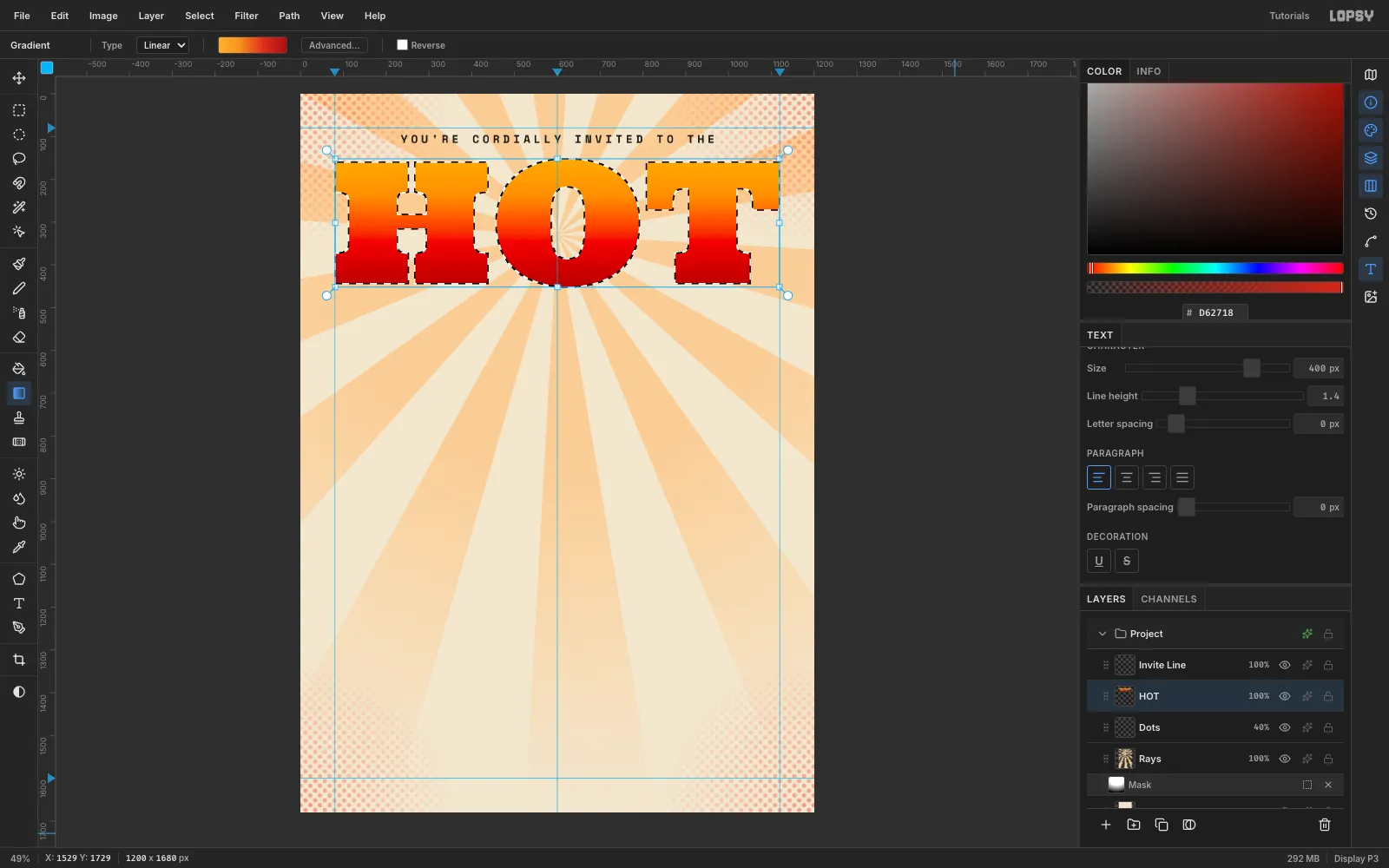Hide the Rays layer
The image size is (1389, 868).
(1285, 759)
